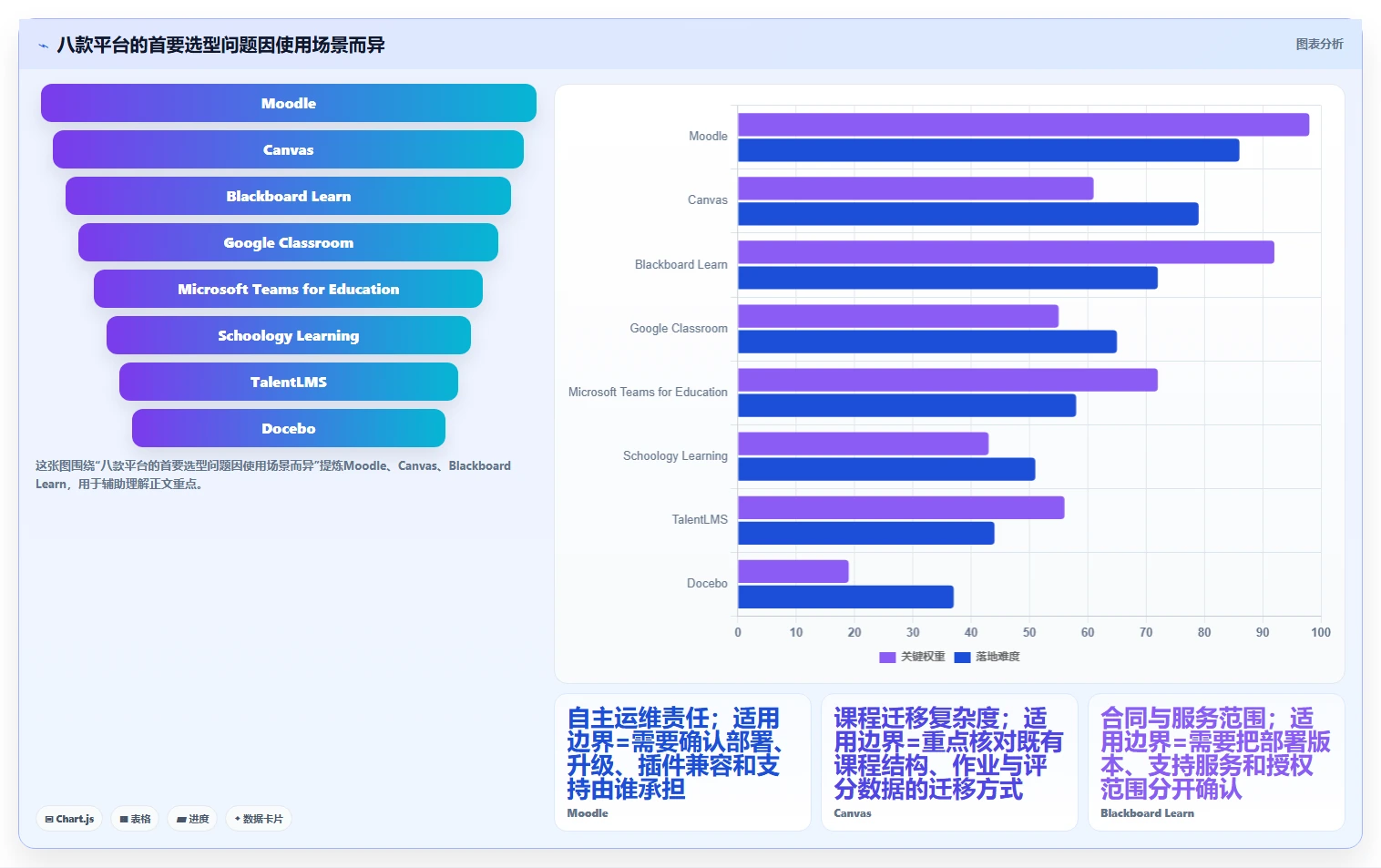Select the Blackboard Learn funnel stage
The image size is (1381, 868).
(x=288, y=196)
